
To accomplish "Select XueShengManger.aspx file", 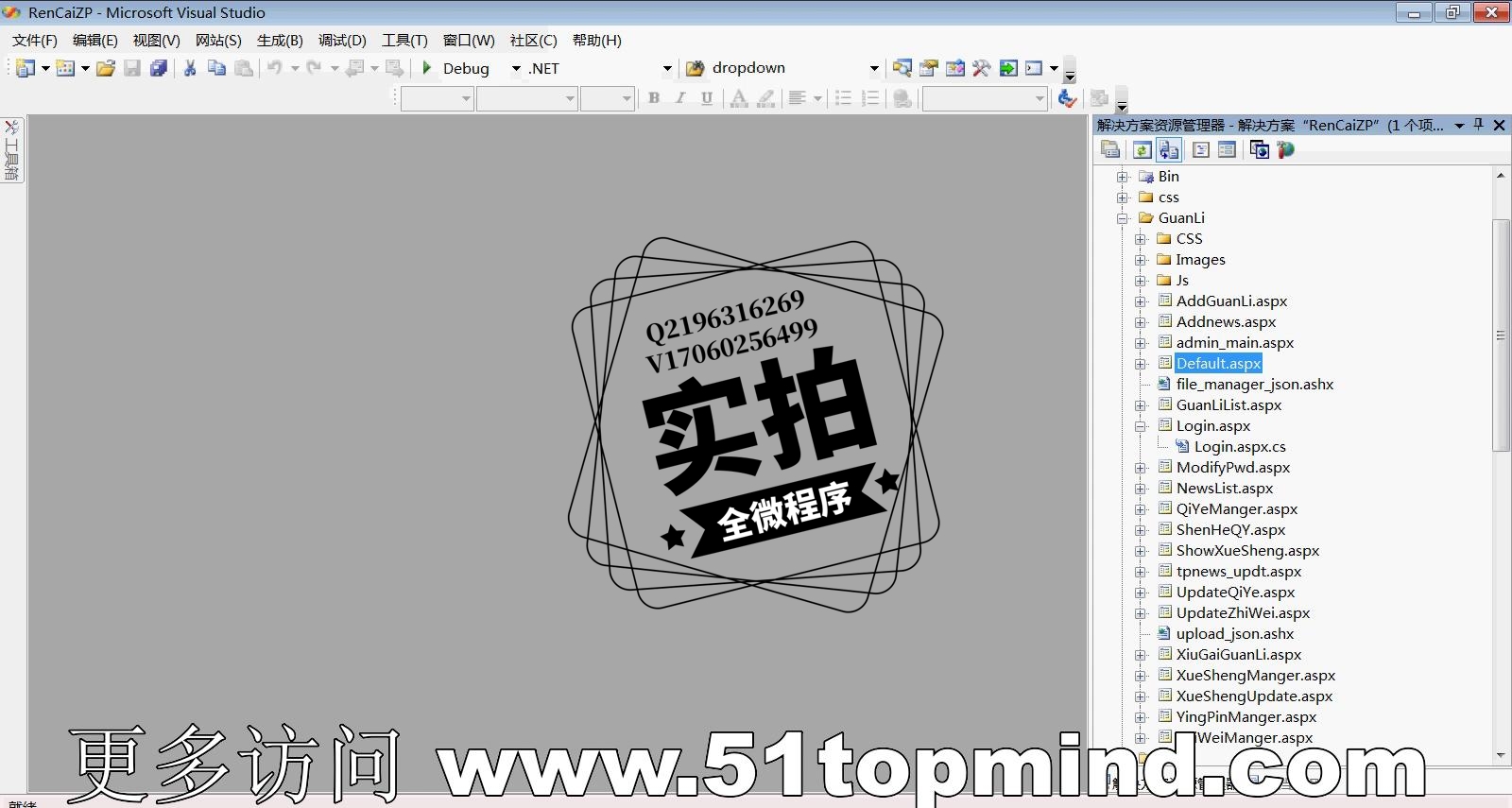I will [x=1256, y=676].
